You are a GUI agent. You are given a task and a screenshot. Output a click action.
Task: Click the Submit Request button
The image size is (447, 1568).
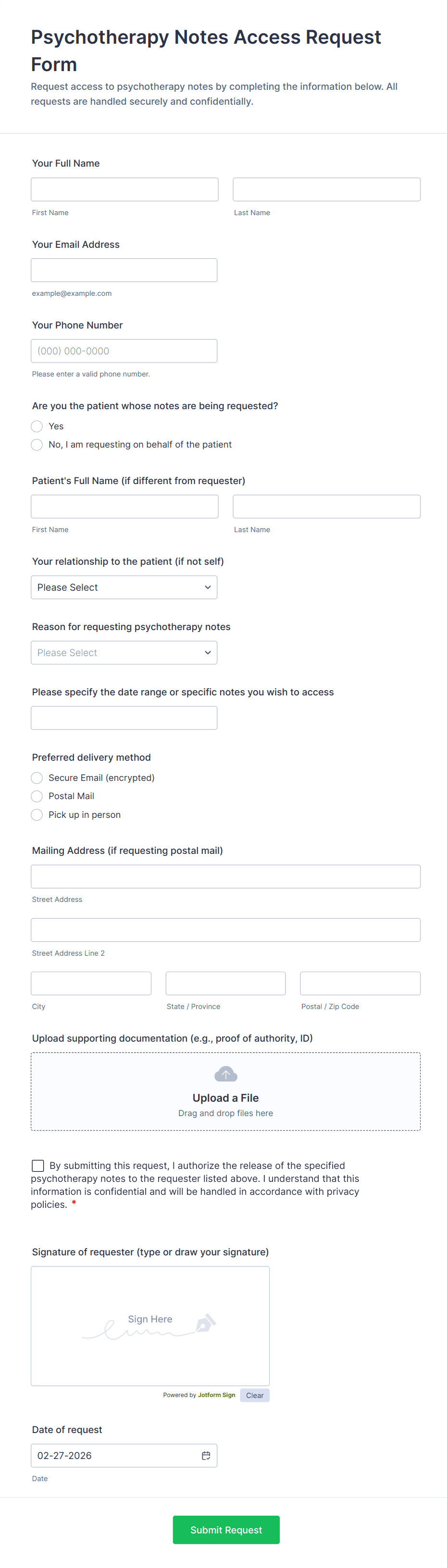coord(226,1530)
